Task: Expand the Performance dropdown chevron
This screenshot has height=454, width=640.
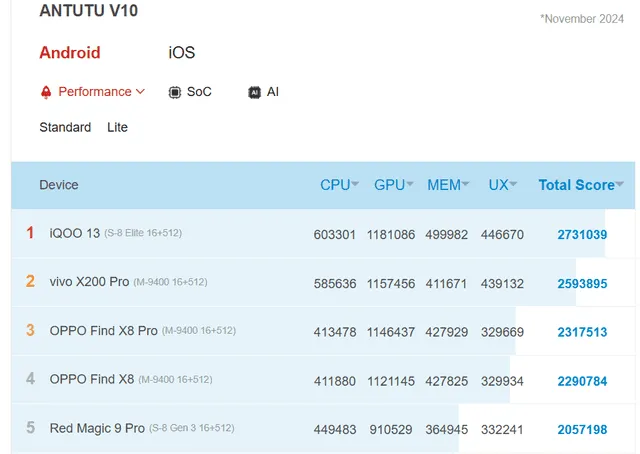Action: tap(140, 91)
